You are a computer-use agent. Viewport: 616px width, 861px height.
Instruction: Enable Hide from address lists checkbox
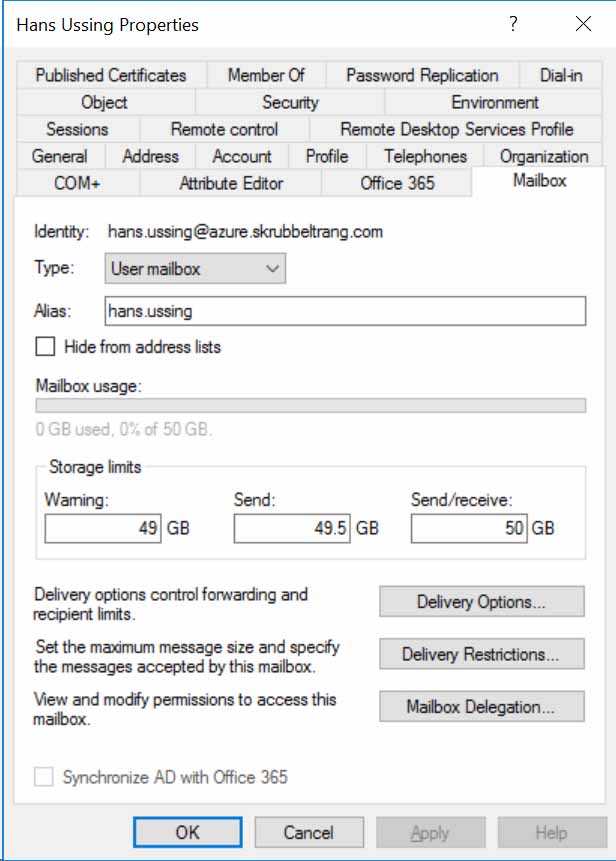coord(45,347)
